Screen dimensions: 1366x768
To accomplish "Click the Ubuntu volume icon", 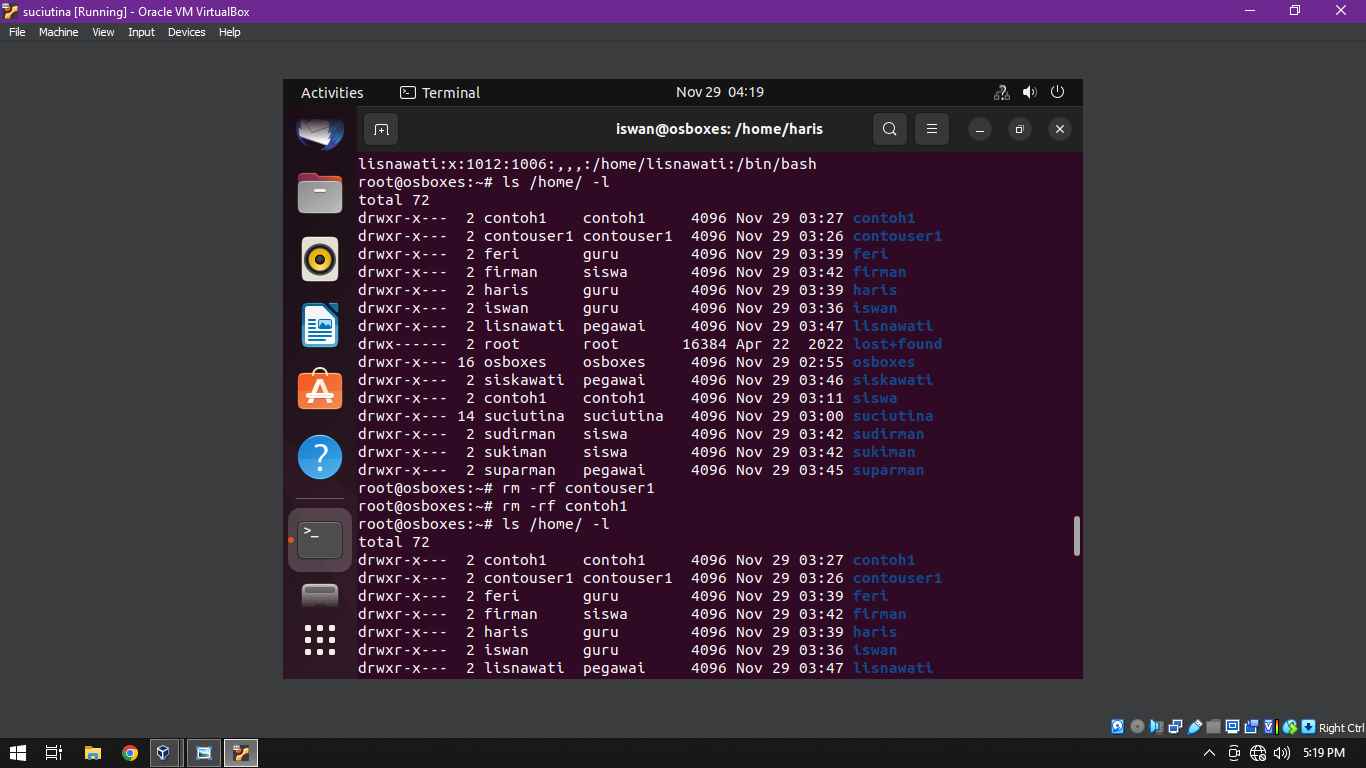I will (1030, 92).
